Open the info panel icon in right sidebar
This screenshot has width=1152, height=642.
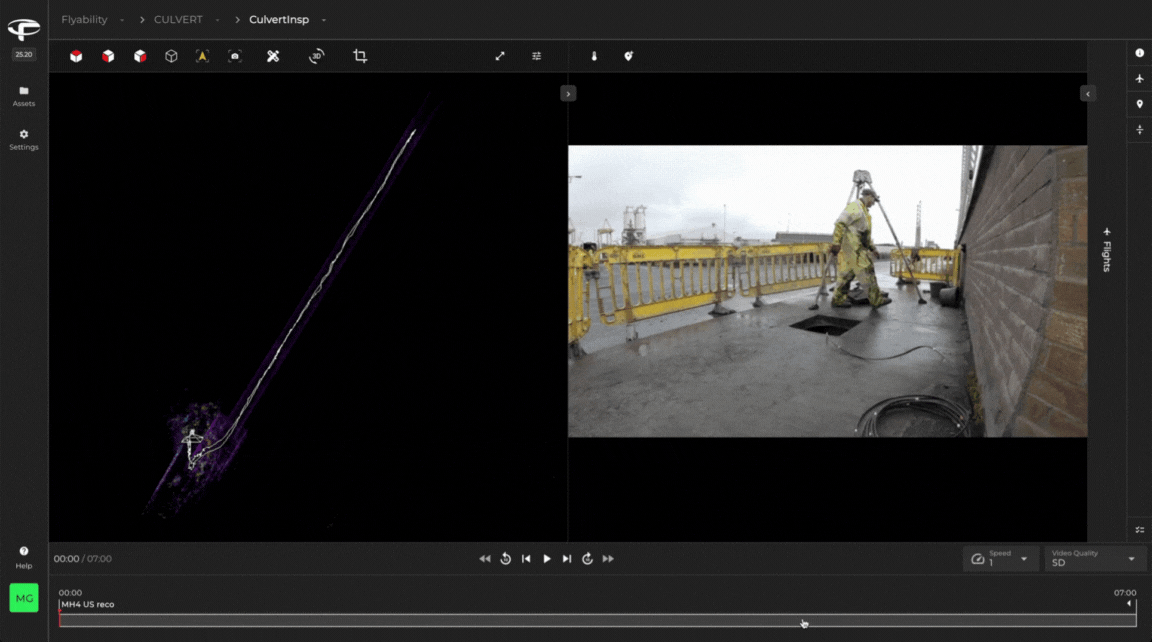point(1139,53)
